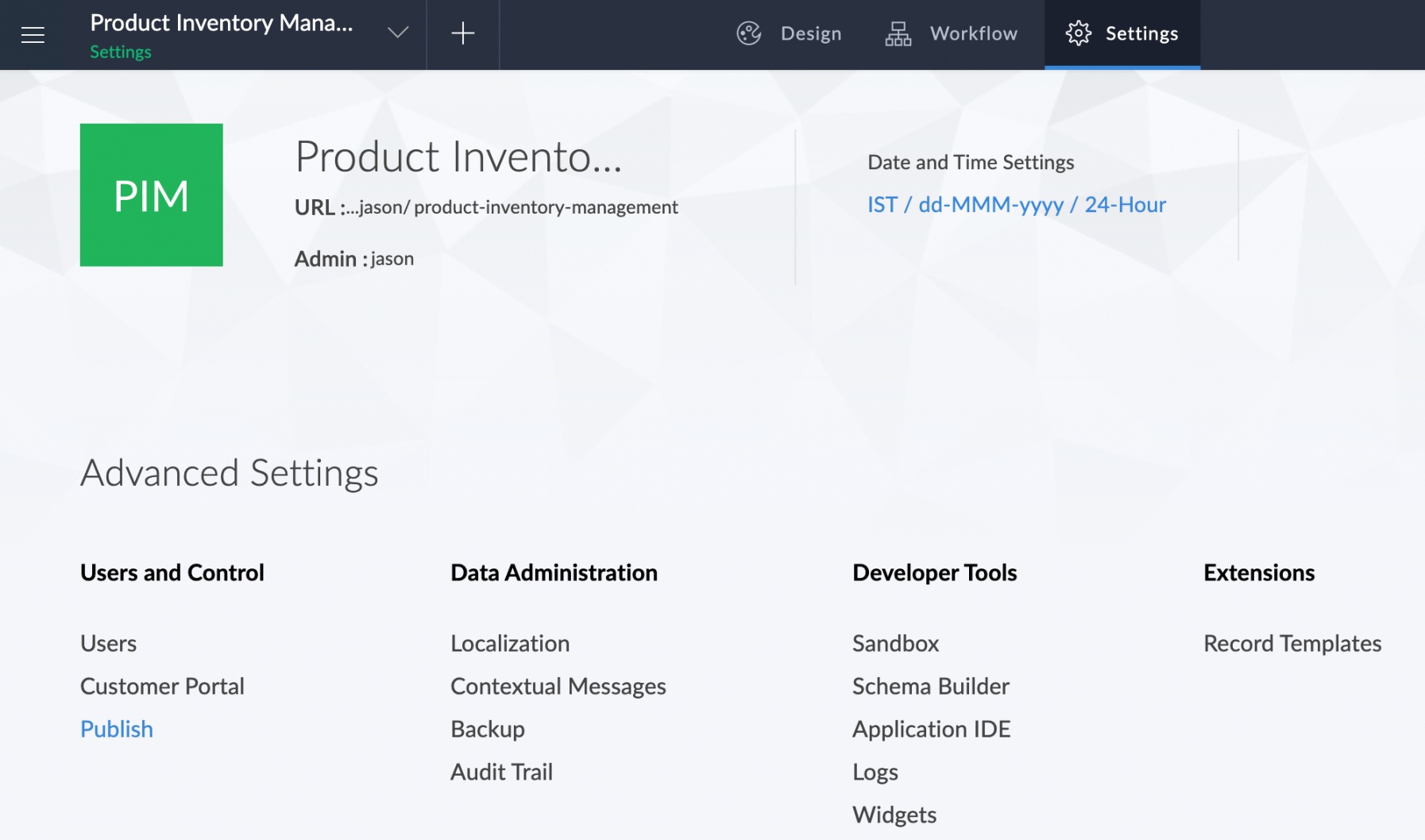Select the Settings tab
Viewport: 1425px width, 840px height.
[x=1122, y=33]
